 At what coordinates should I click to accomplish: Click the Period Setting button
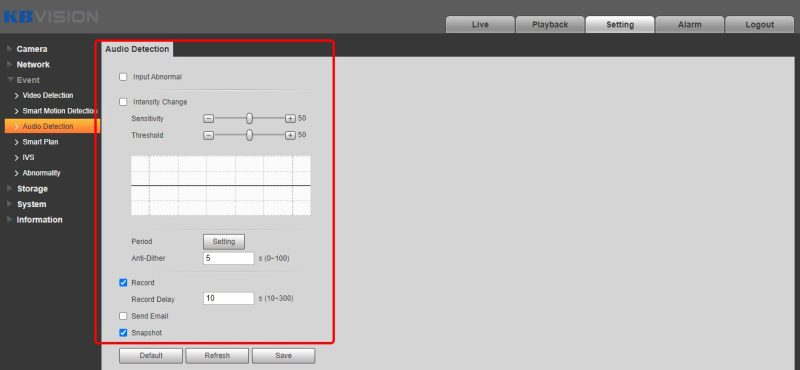[223, 242]
